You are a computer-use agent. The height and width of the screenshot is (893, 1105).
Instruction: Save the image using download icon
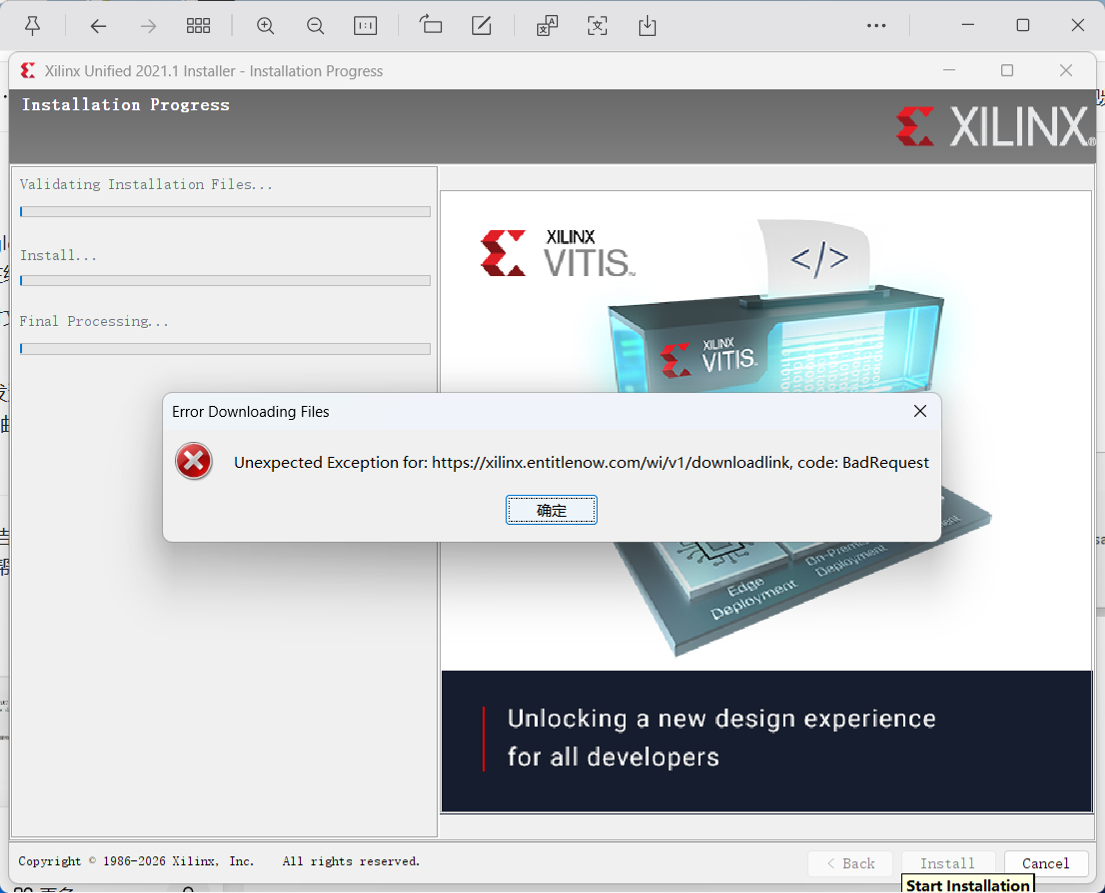coord(647,26)
